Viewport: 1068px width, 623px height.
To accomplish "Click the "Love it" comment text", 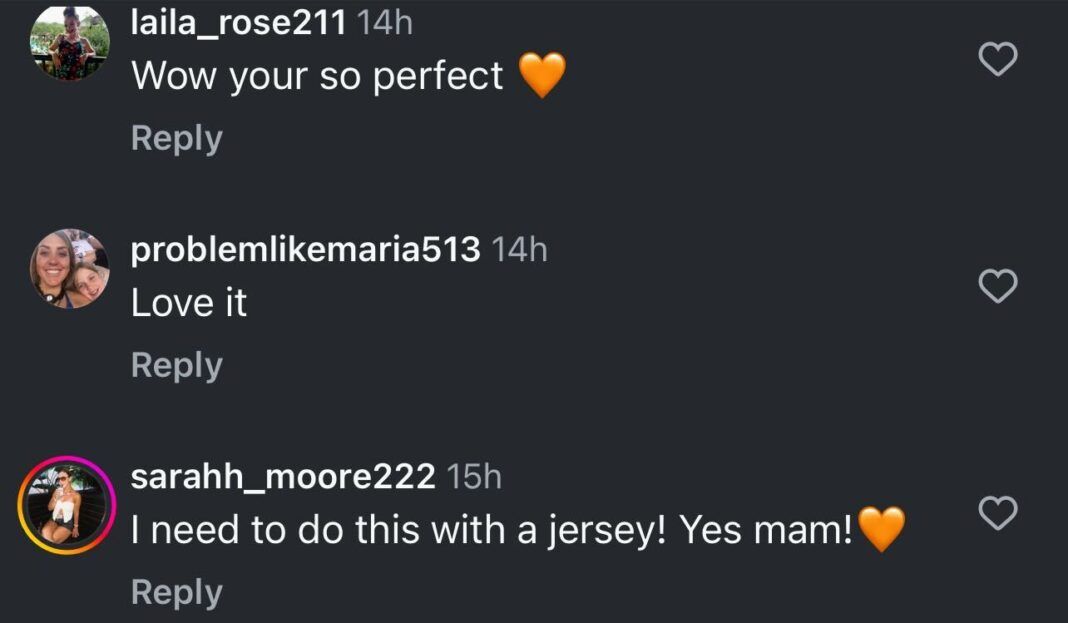I will pyautogui.click(x=189, y=303).
